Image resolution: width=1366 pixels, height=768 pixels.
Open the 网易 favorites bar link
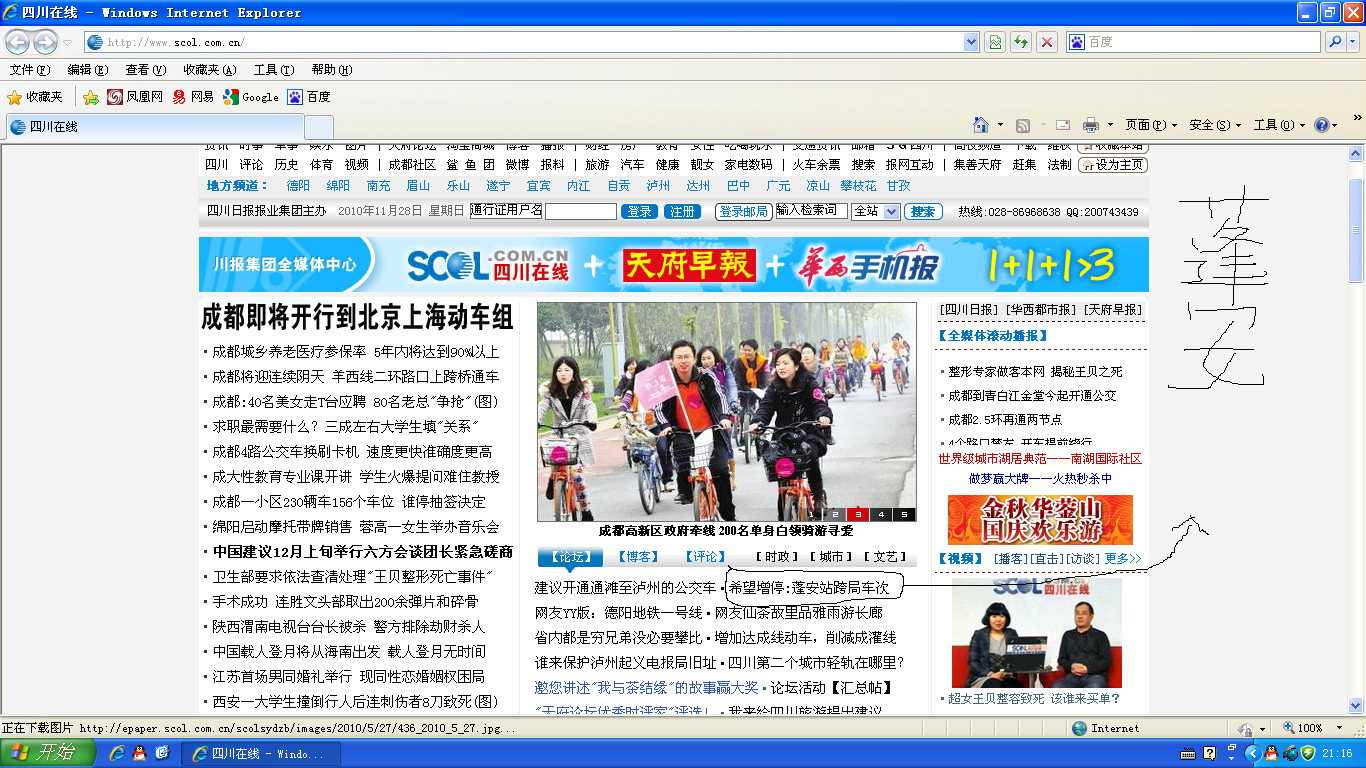coord(194,97)
